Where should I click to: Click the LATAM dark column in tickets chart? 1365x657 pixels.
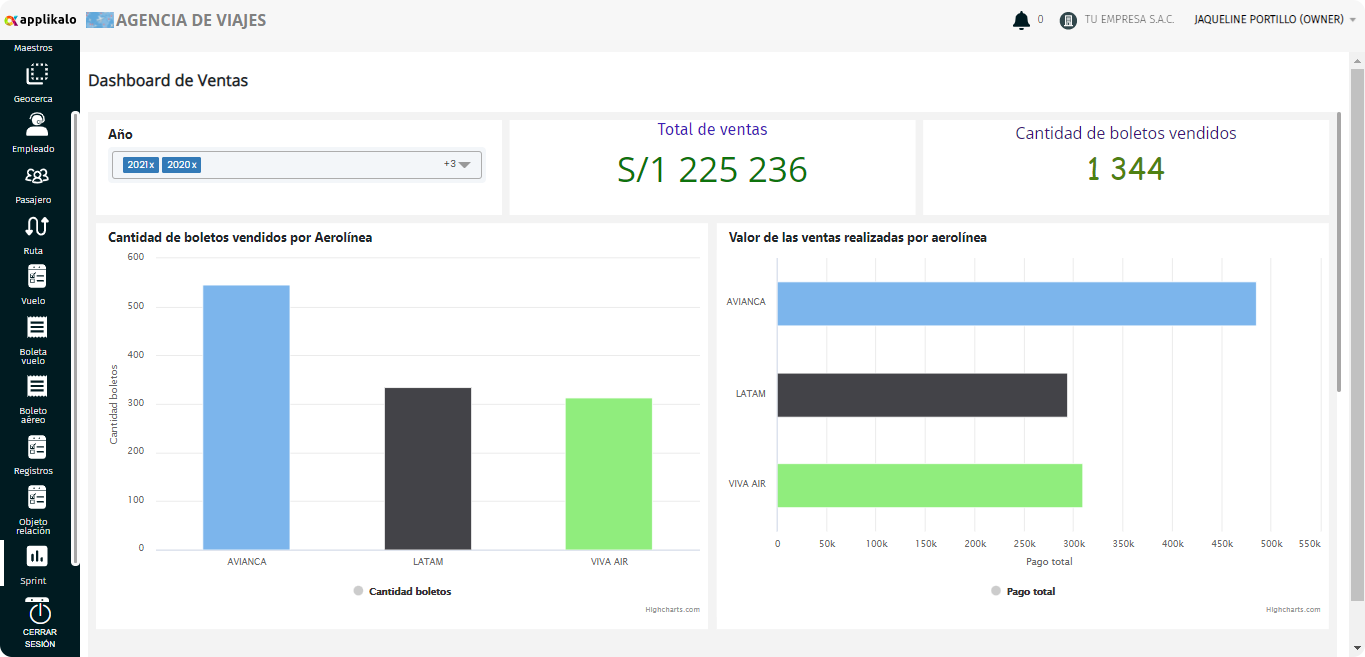coord(428,468)
